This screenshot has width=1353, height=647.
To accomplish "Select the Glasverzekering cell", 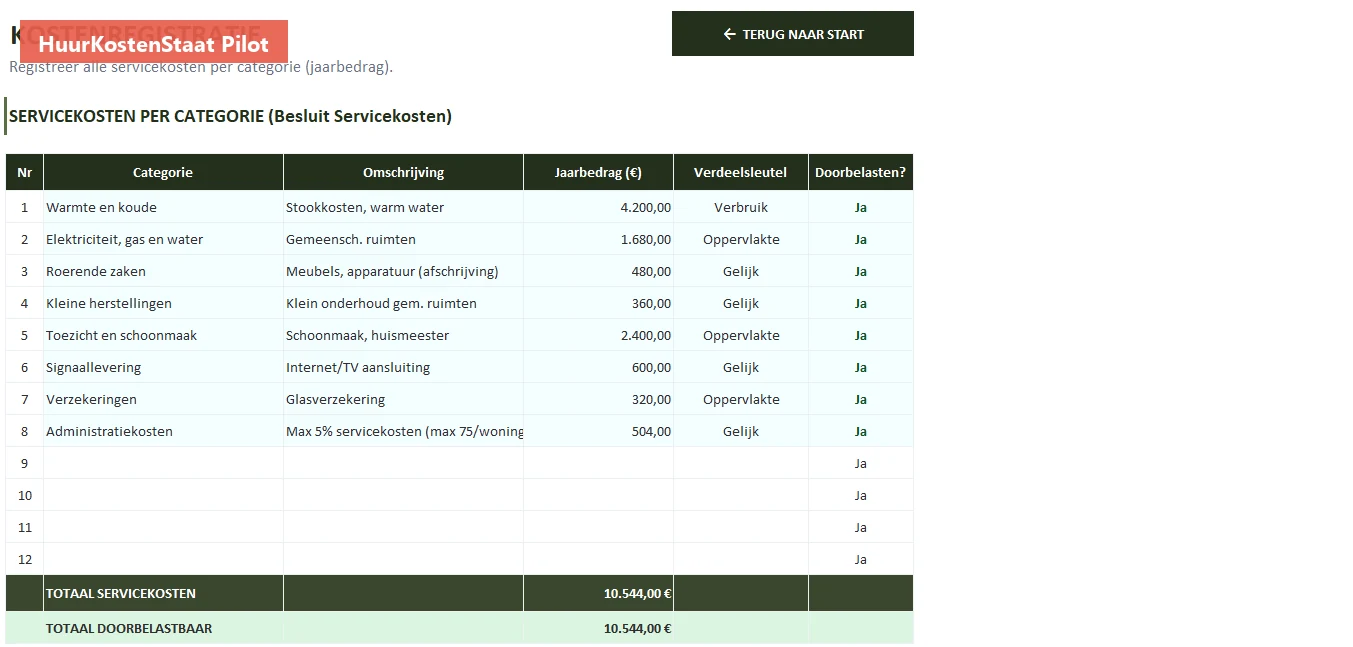I will [403, 399].
